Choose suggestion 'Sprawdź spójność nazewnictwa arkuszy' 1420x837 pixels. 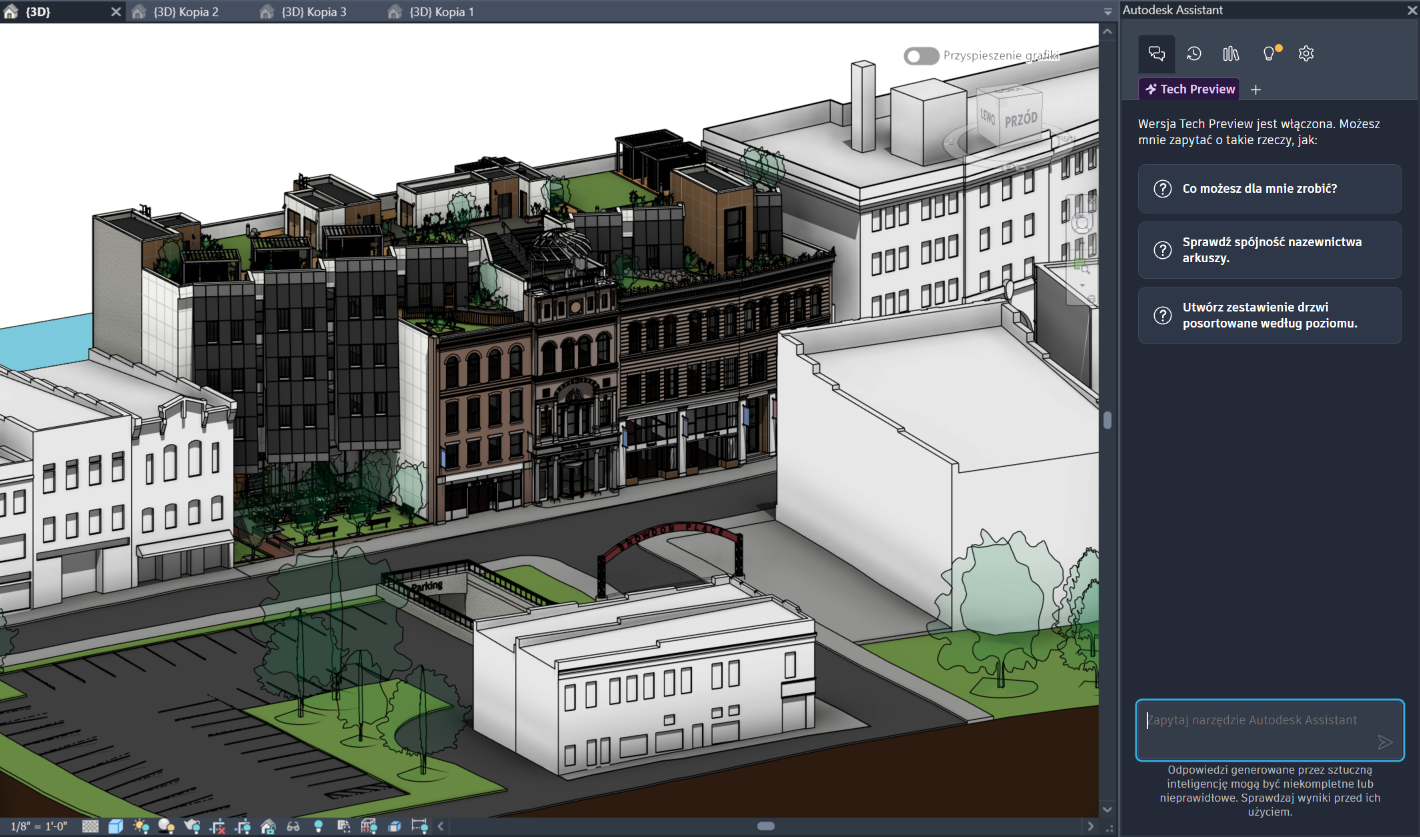point(1270,250)
